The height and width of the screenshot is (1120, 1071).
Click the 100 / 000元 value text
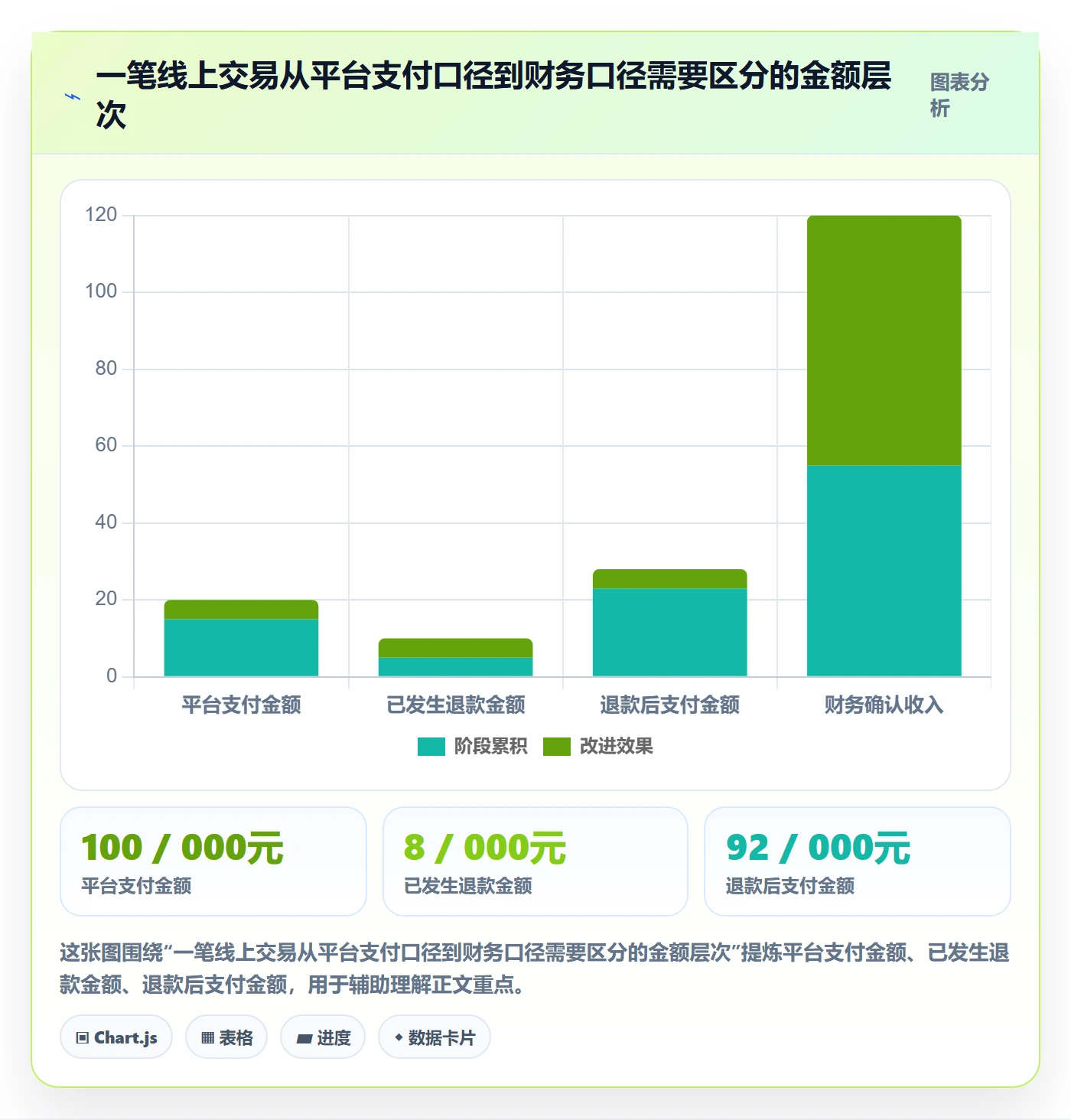182,848
